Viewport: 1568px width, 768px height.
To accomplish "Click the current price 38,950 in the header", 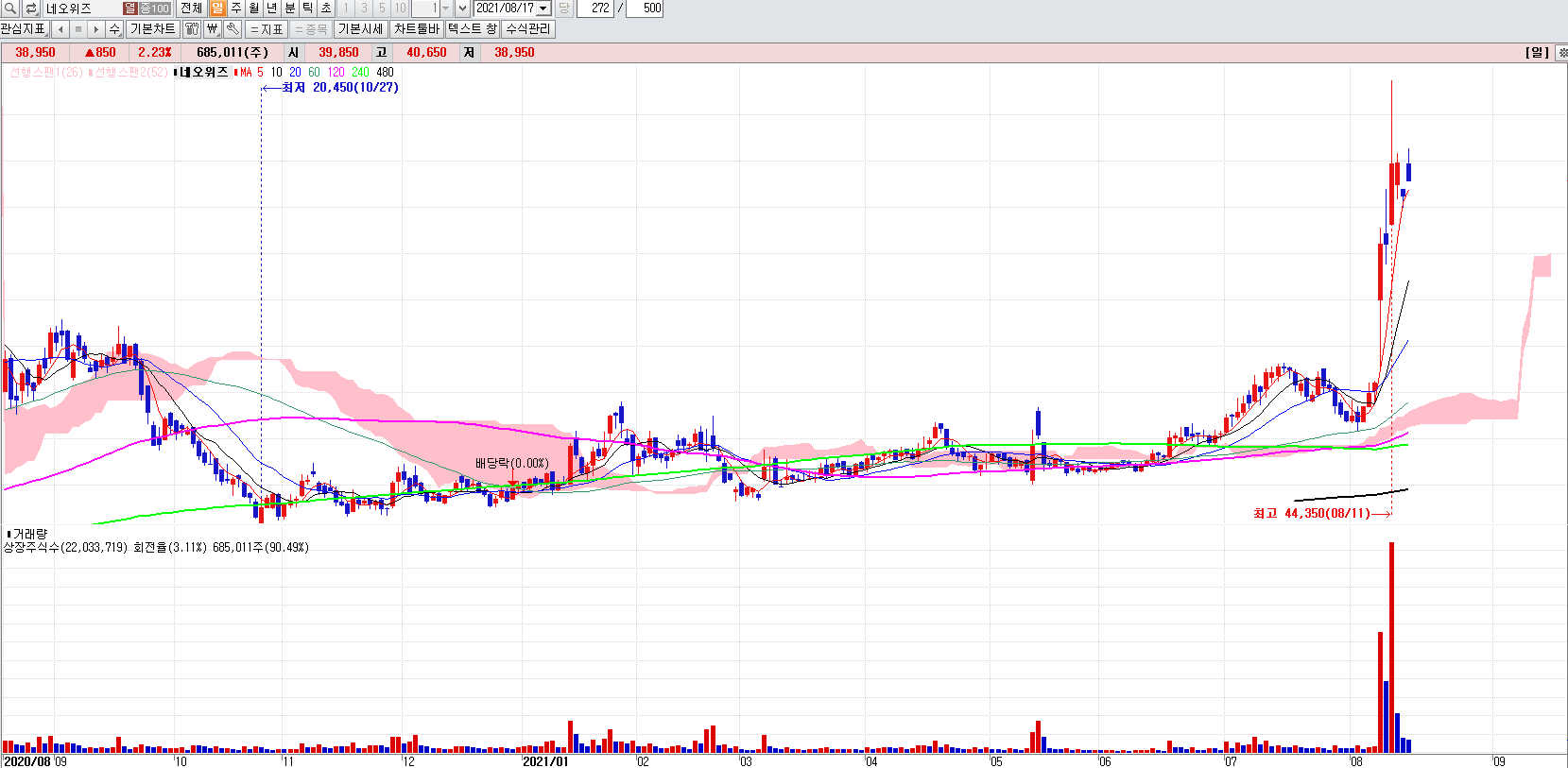I will 35,53.
